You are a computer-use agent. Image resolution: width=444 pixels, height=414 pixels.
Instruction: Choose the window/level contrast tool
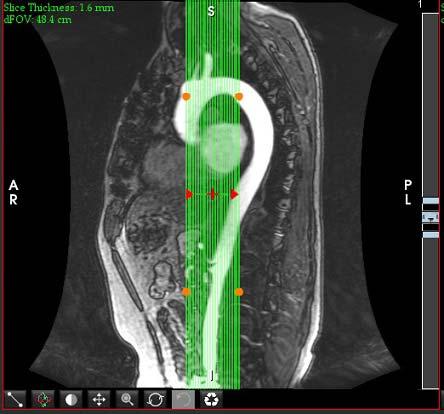click(71, 399)
